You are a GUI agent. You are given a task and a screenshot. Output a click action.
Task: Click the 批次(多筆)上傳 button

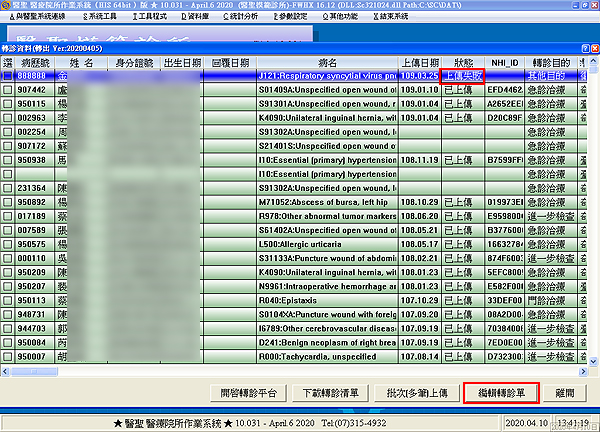click(416, 393)
